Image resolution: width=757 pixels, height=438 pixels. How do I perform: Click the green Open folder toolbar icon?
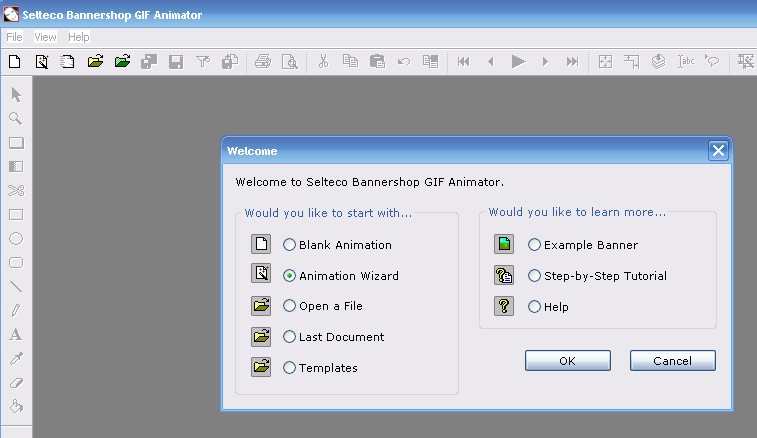[122, 61]
